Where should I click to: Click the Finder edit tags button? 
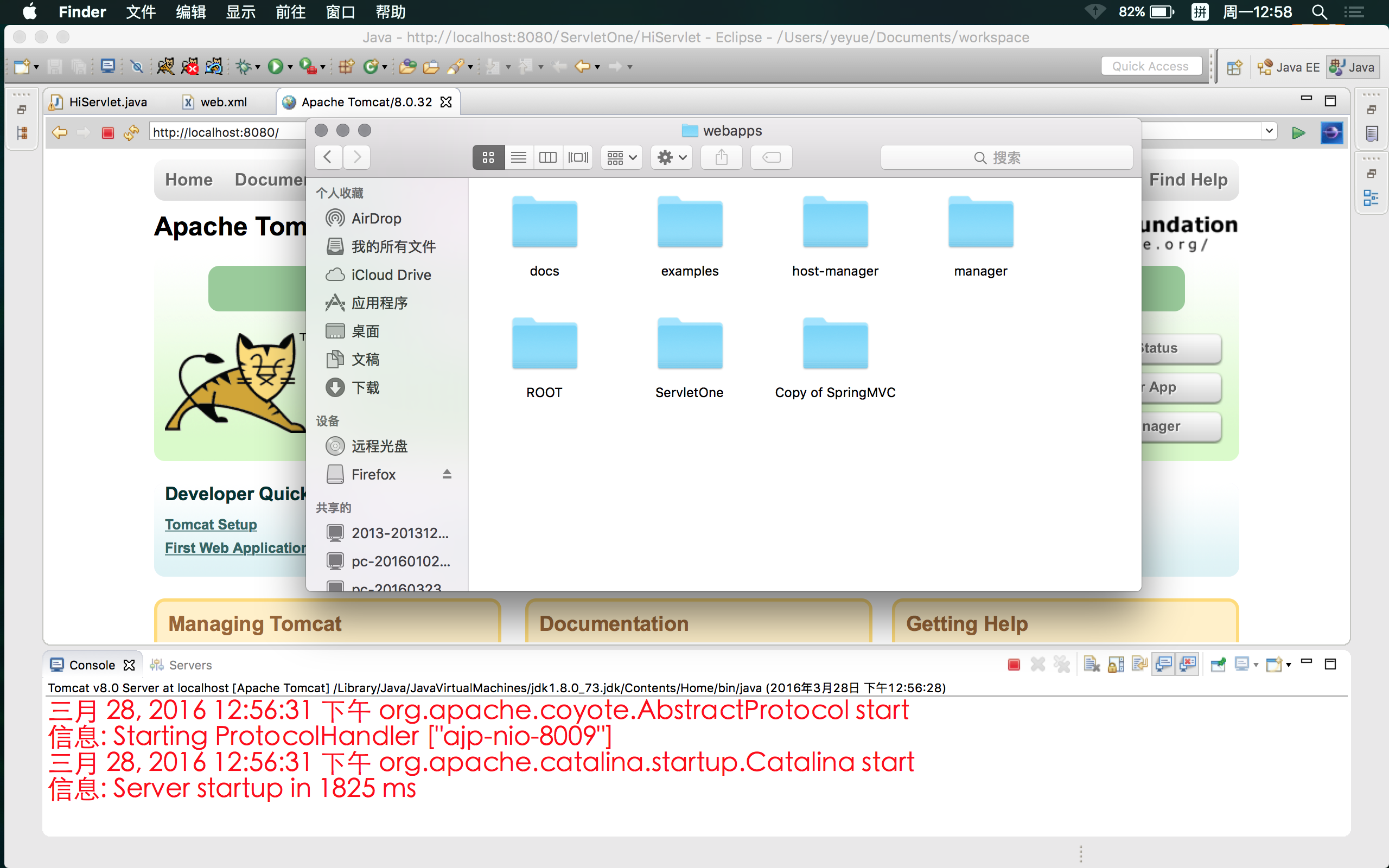coord(772,157)
